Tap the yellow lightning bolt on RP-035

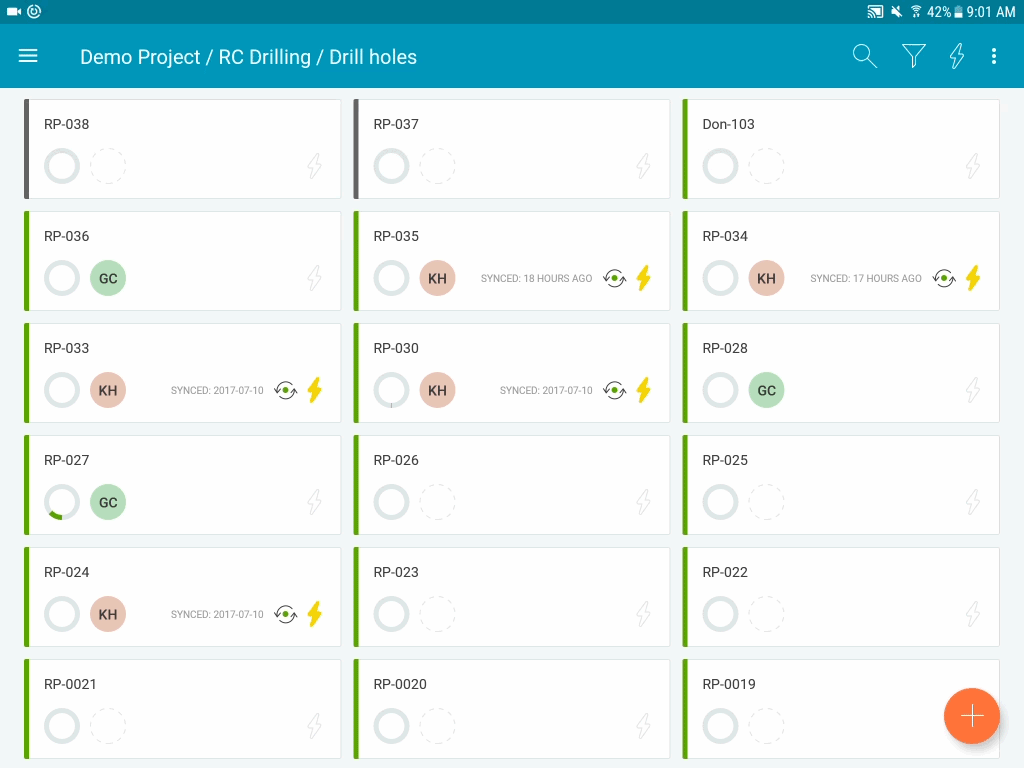(643, 278)
